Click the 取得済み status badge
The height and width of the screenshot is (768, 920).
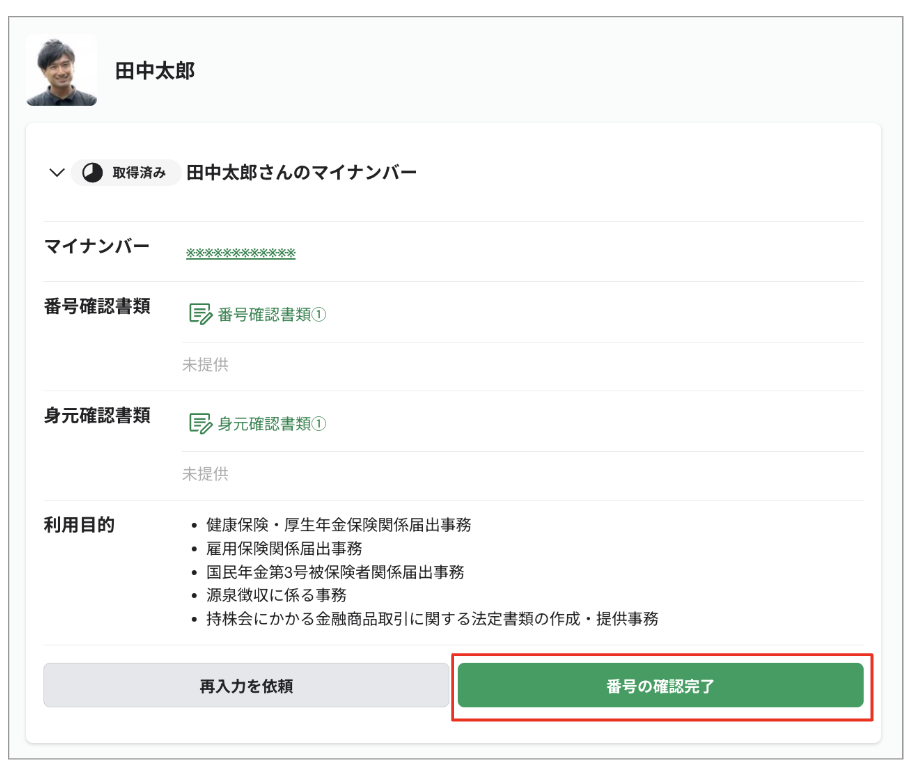125,172
